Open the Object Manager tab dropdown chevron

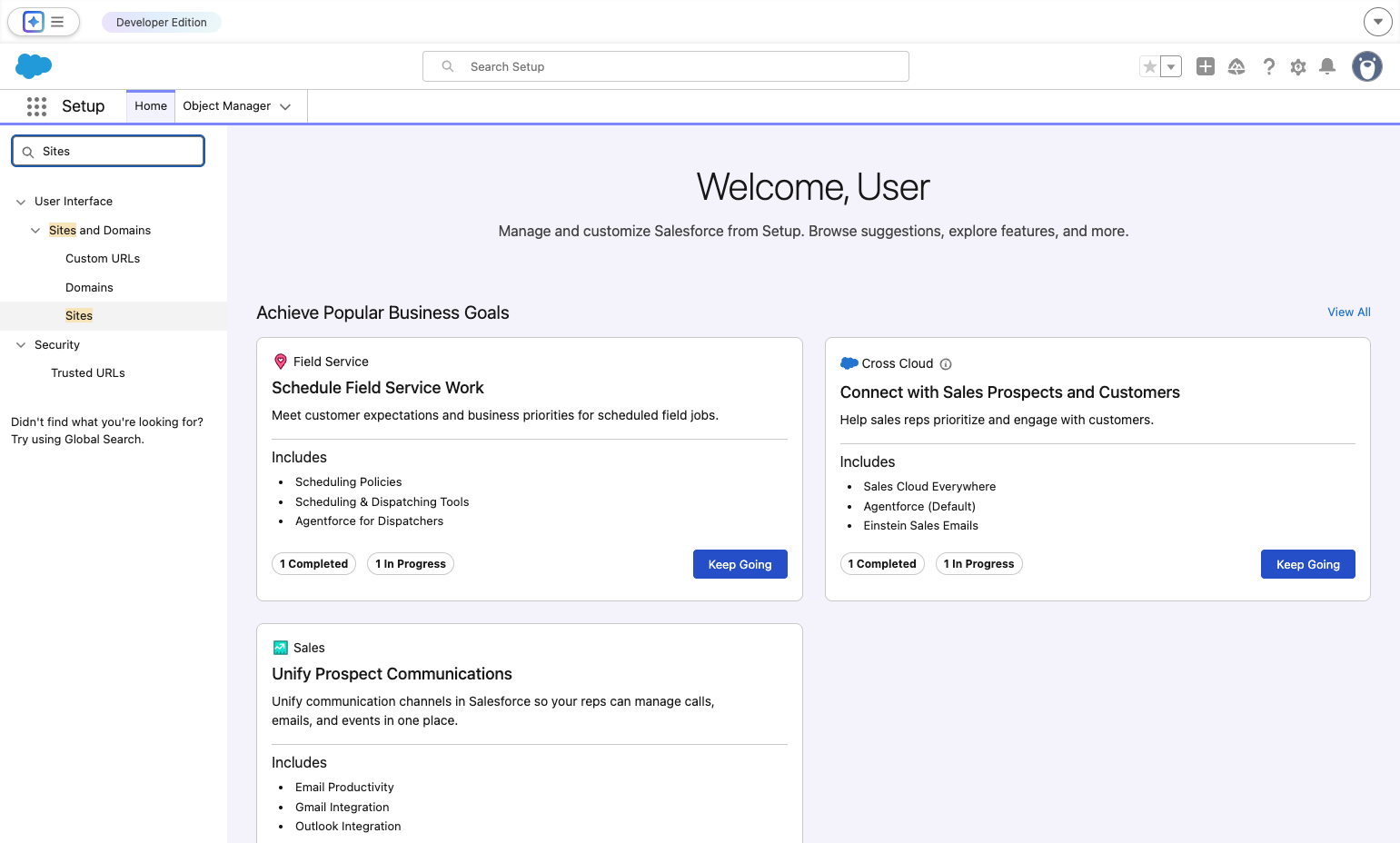pyautogui.click(x=285, y=106)
